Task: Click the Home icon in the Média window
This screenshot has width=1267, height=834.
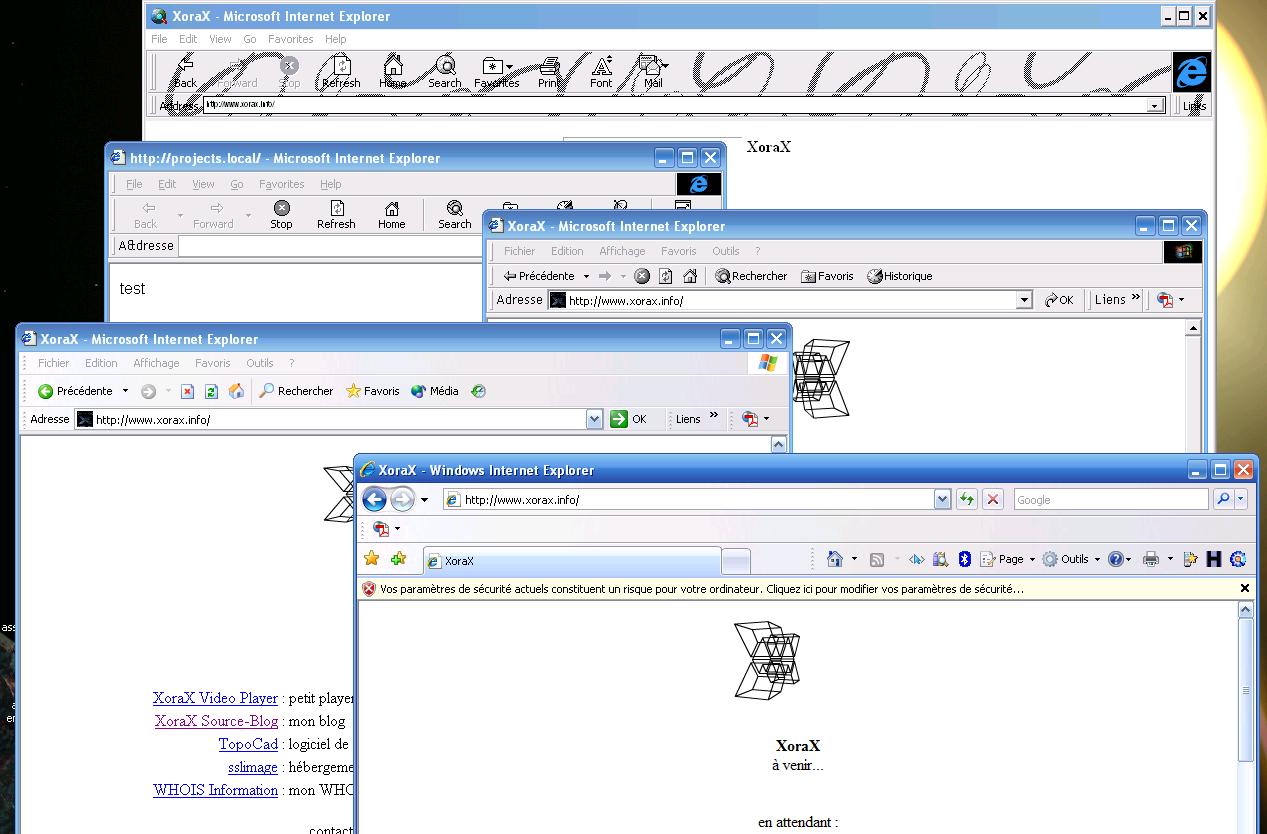Action: (x=236, y=391)
